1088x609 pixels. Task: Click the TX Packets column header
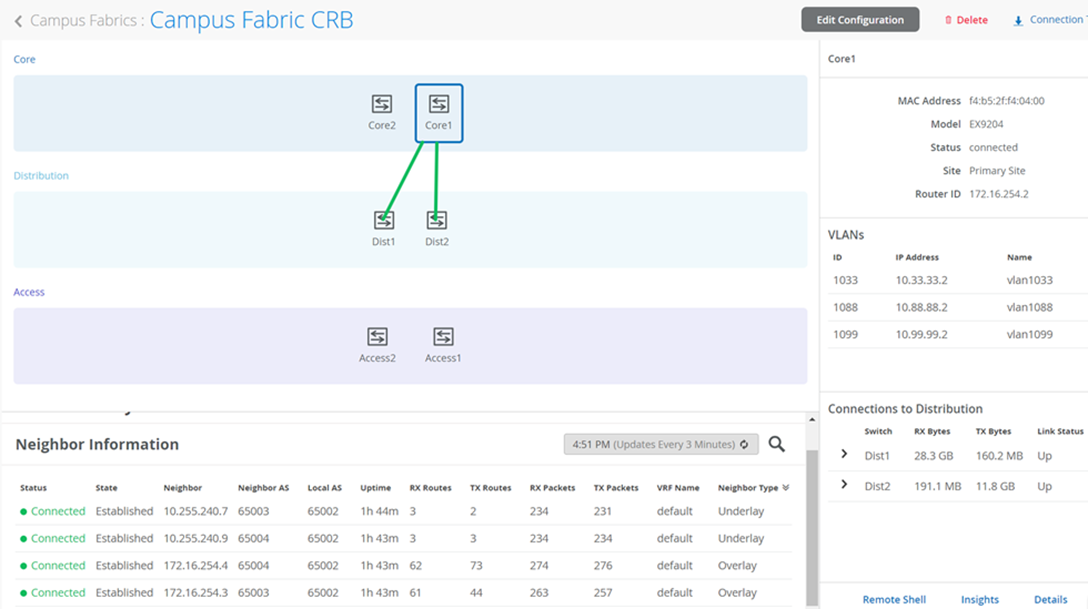coord(616,488)
